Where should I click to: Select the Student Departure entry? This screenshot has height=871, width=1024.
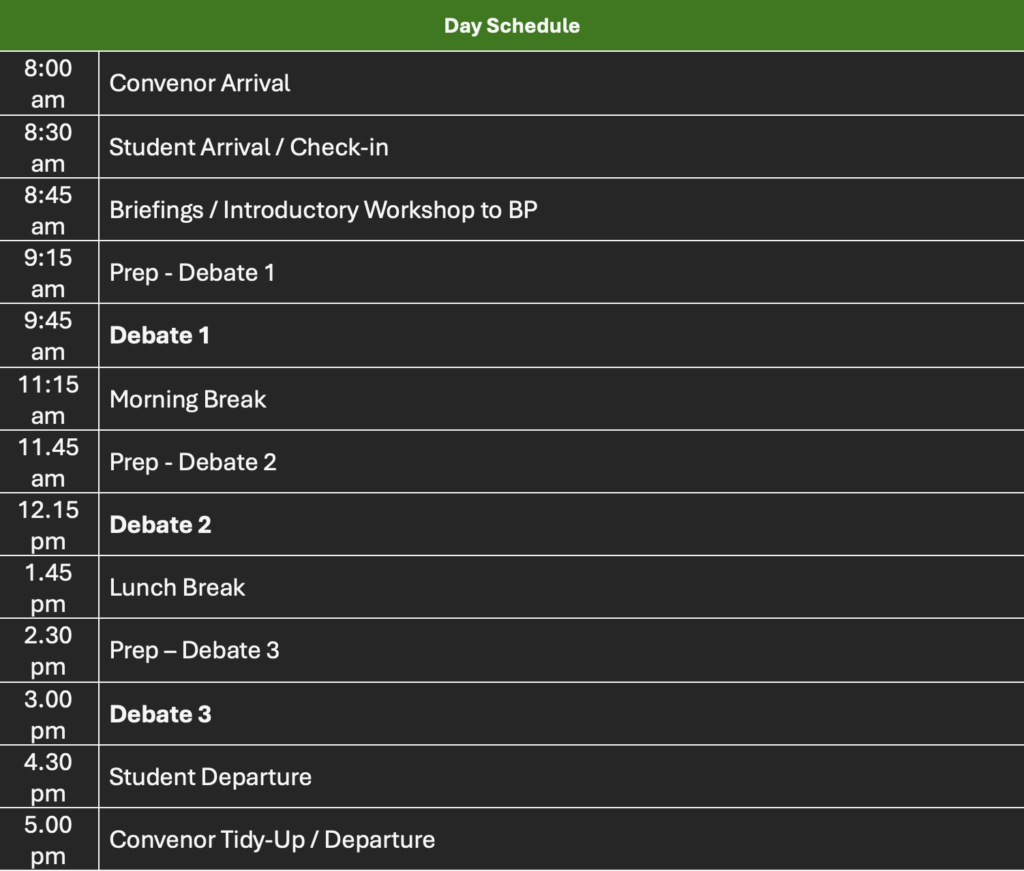(x=210, y=776)
